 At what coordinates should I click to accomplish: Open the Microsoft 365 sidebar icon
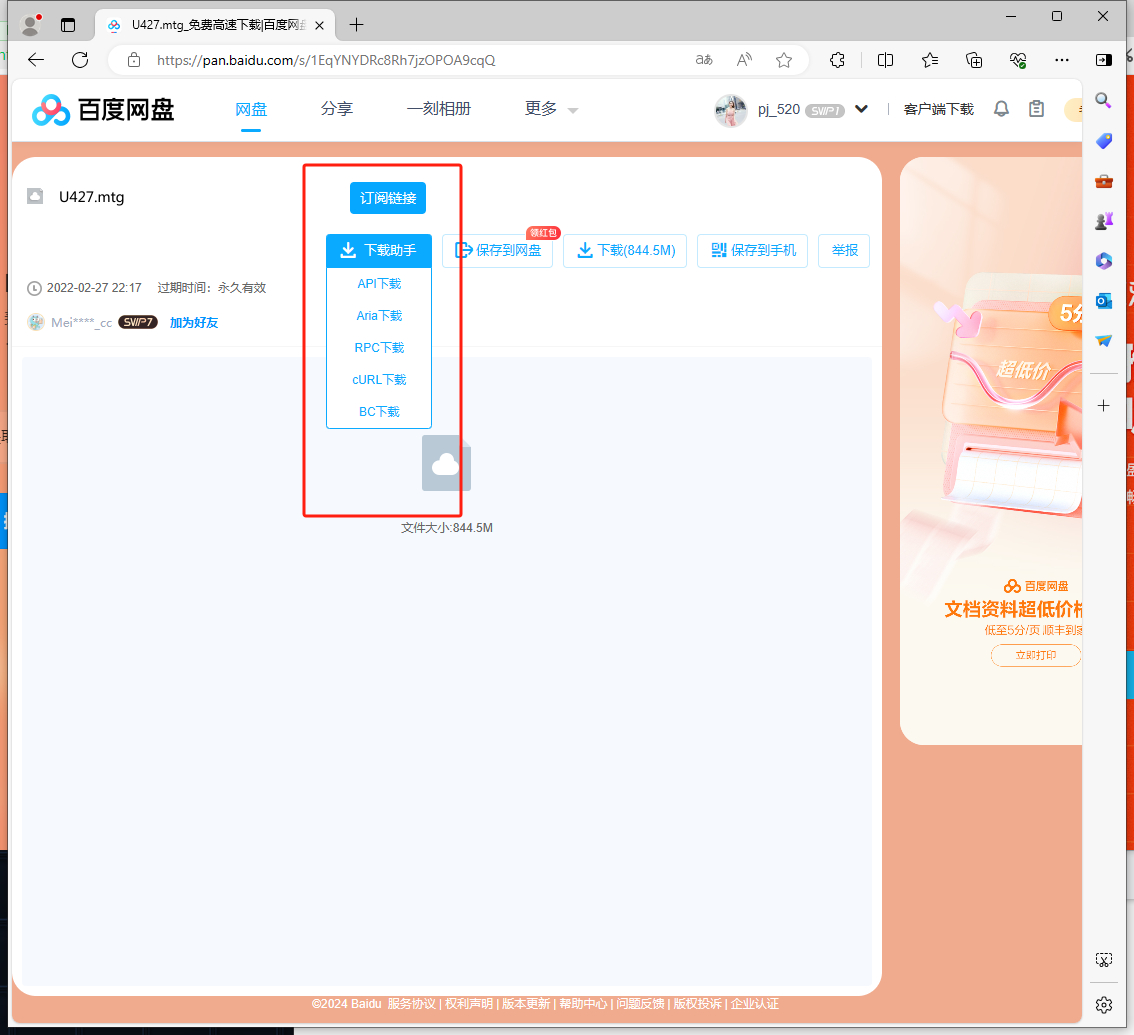1104,261
